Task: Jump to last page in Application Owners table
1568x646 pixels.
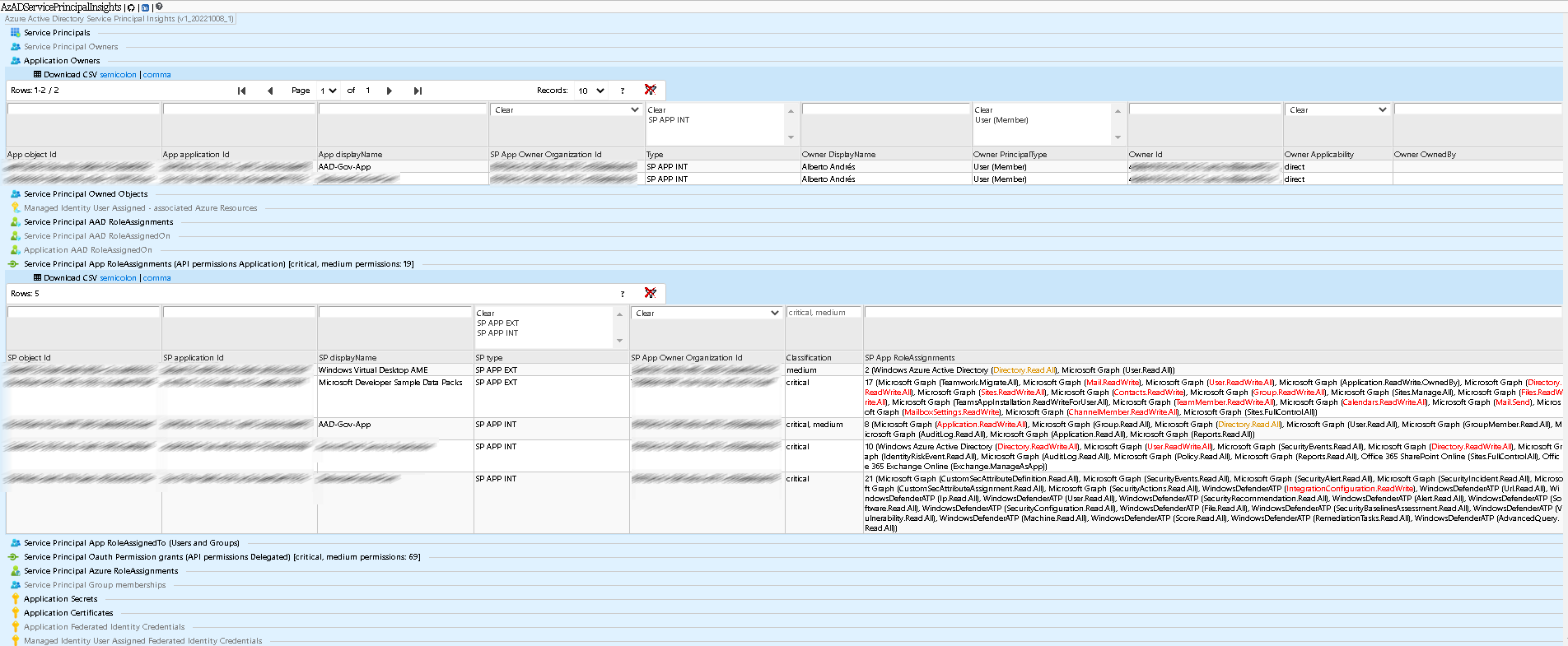Action: 418,91
